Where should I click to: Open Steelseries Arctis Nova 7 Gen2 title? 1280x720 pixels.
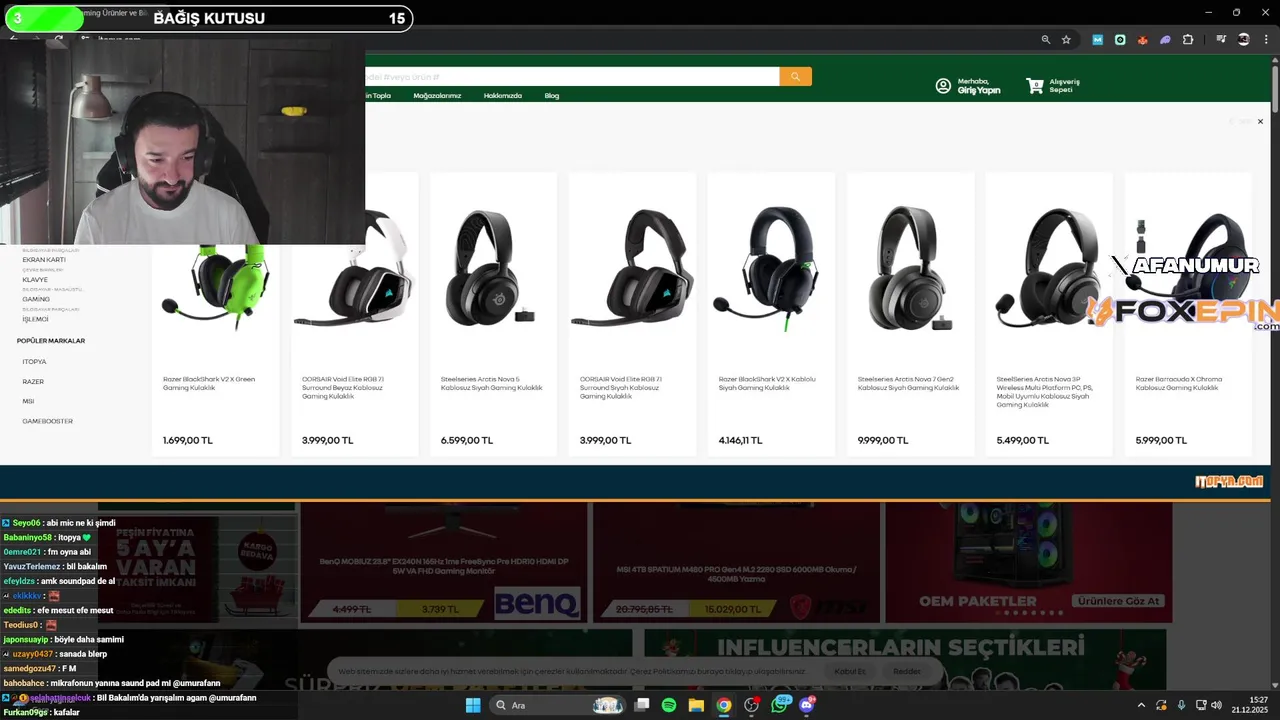pyautogui.click(x=908, y=383)
